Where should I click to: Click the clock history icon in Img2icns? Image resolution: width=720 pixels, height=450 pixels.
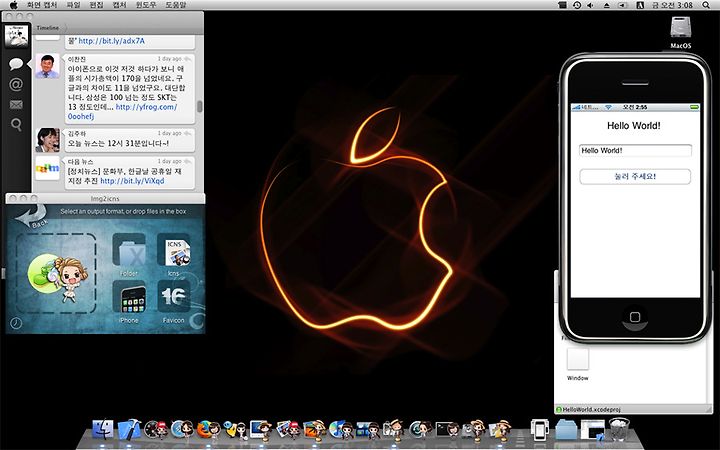[16, 323]
